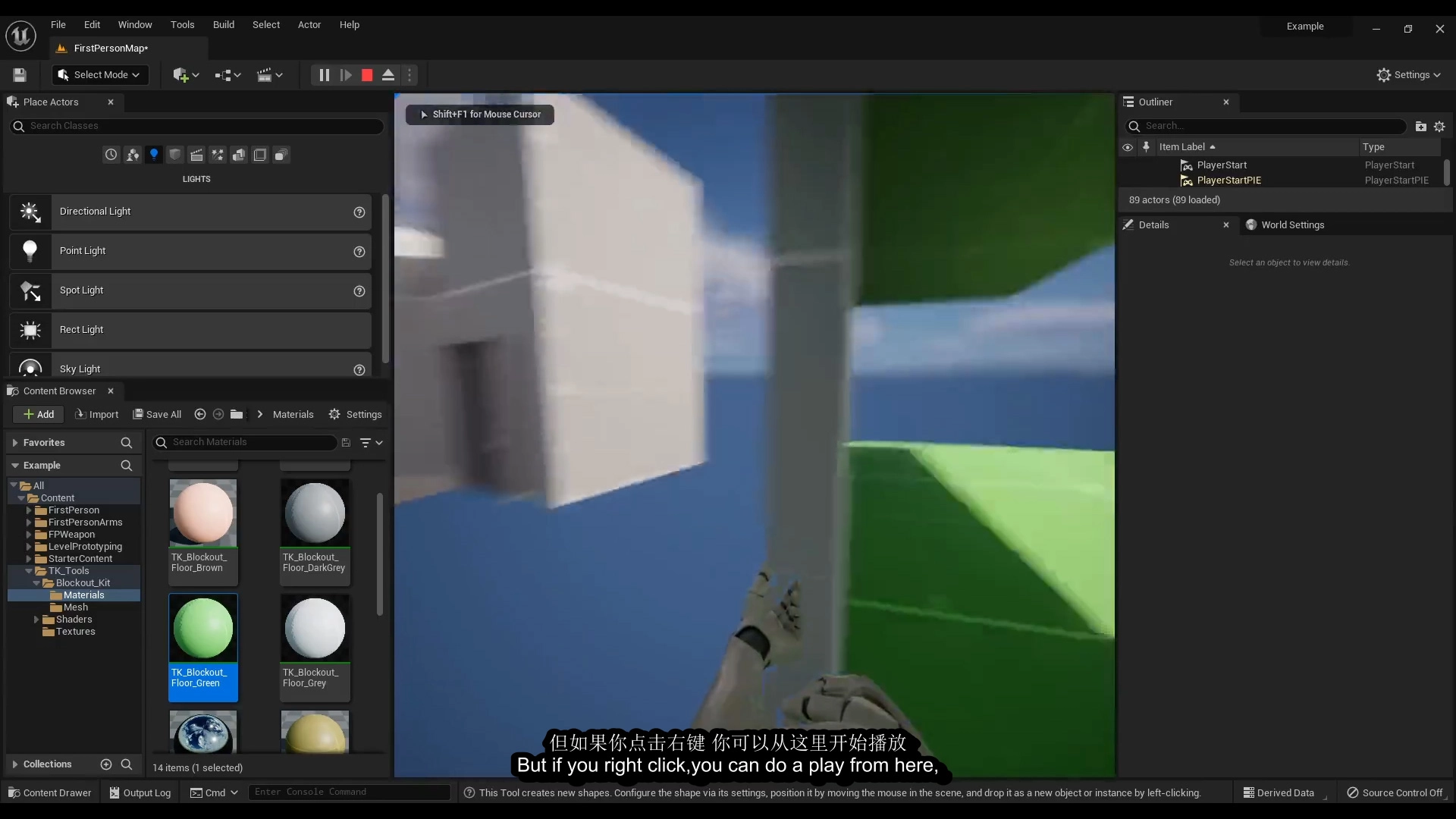Open the Build menu
Viewport: 1456px width, 819px height.
(x=223, y=25)
